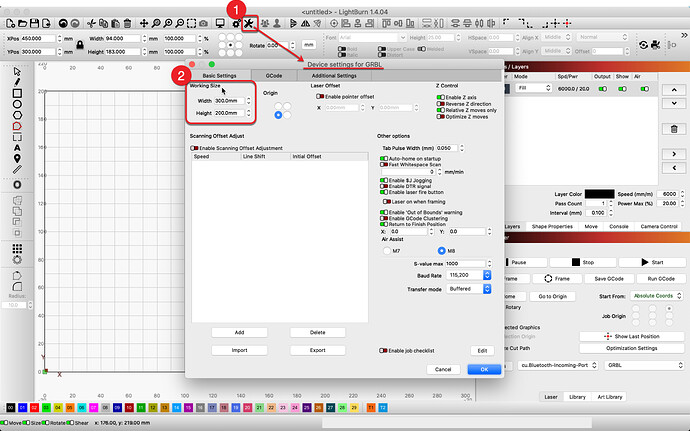Select the Position Marker pin tool

[17, 158]
